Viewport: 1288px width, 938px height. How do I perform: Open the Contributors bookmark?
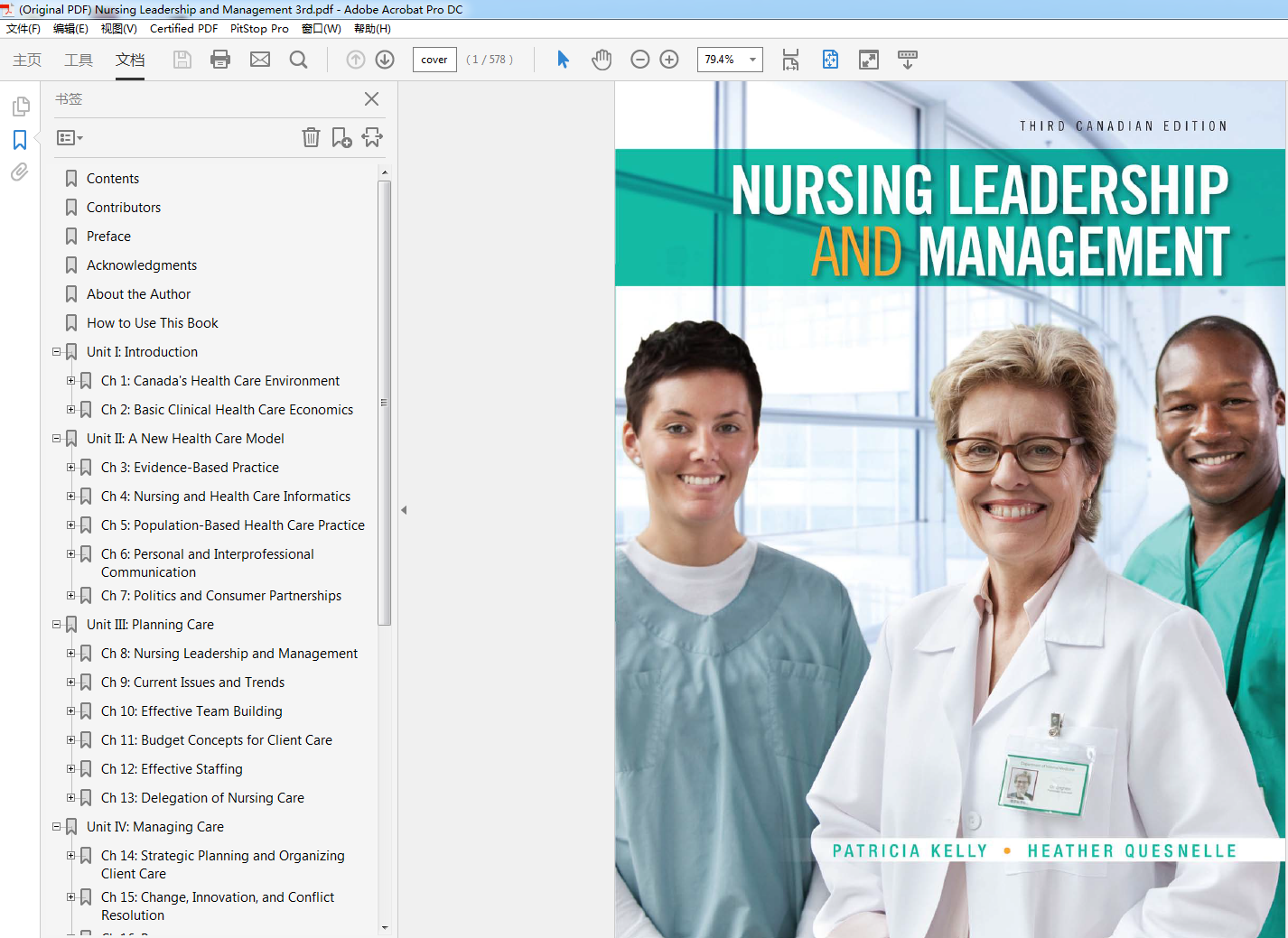coord(124,208)
